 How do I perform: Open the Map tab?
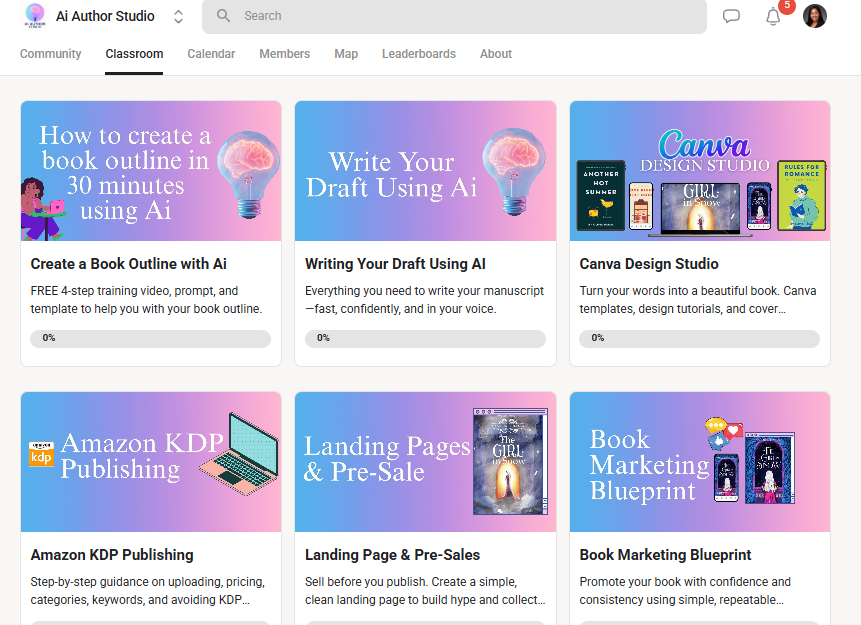346,54
